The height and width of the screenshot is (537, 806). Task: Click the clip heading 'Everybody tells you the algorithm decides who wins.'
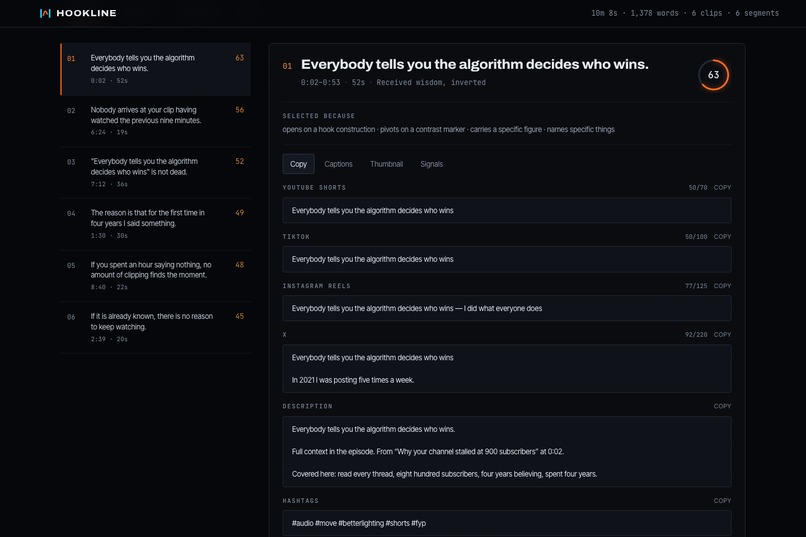pyautogui.click(x=474, y=64)
